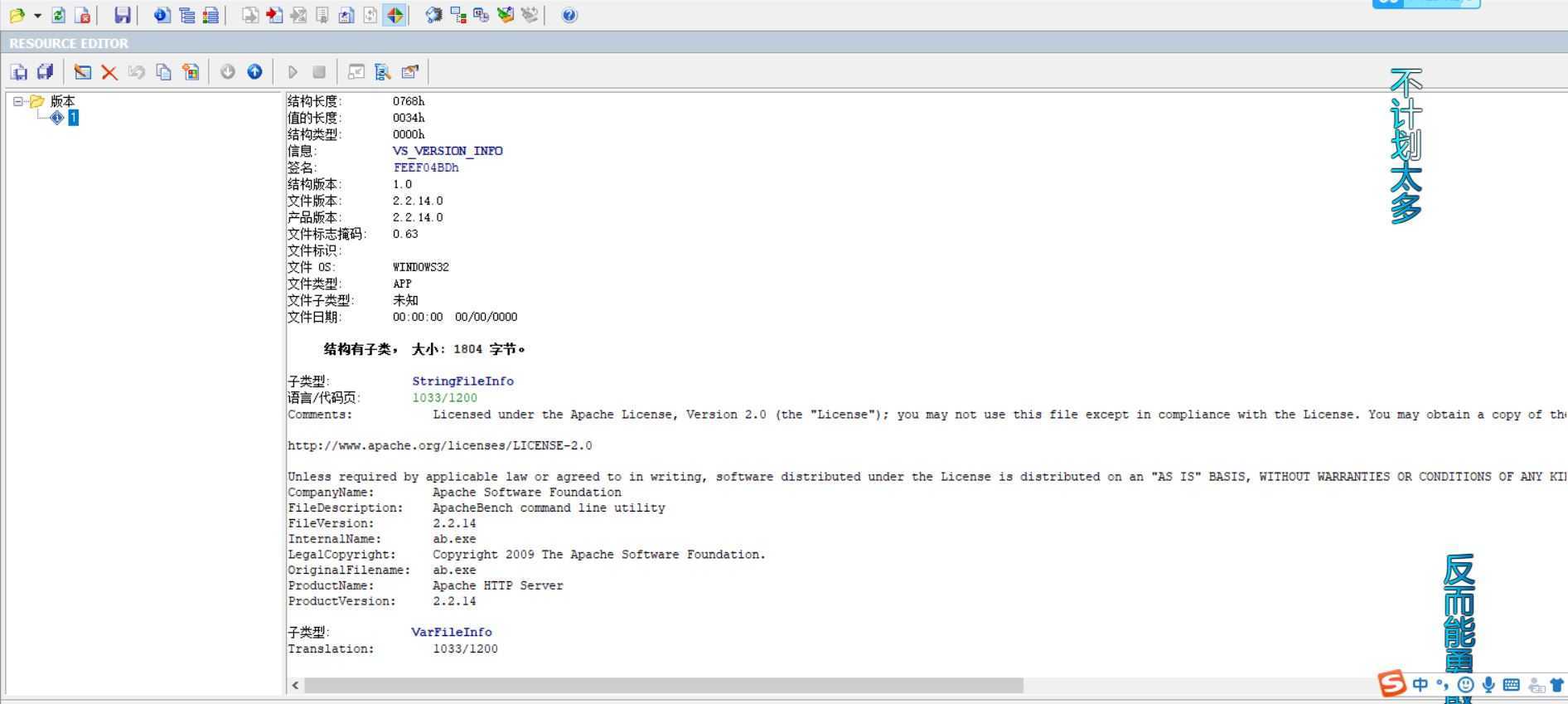Click the apache.org LICENSE-2.0 URL text
Image resolution: width=1568 pixels, height=704 pixels.
coord(440,446)
